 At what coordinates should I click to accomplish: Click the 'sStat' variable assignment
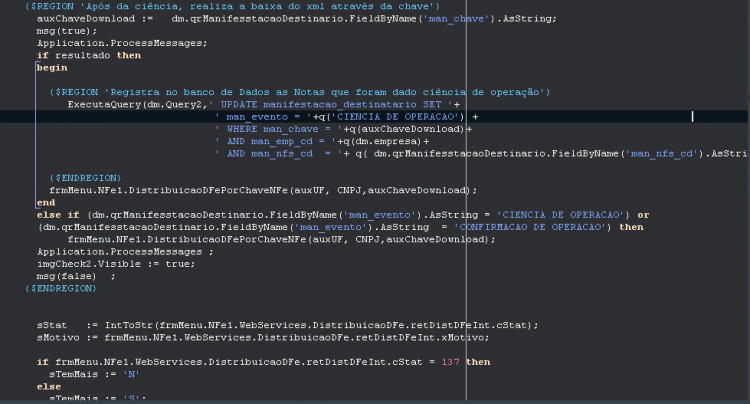click(x=52, y=325)
